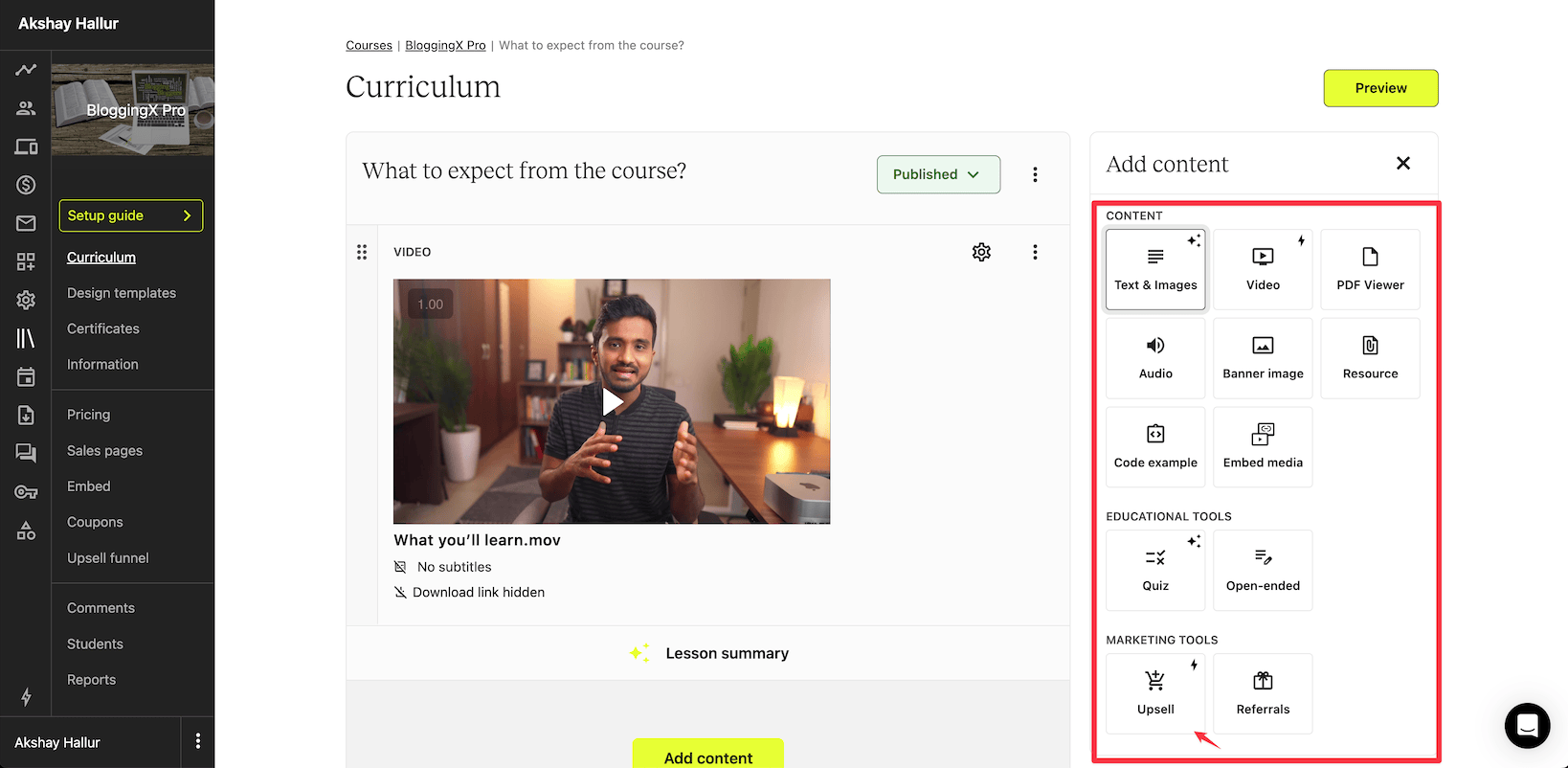
Task: Open account menu beside Akshay Hallur
Action: pyautogui.click(x=198, y=741)
